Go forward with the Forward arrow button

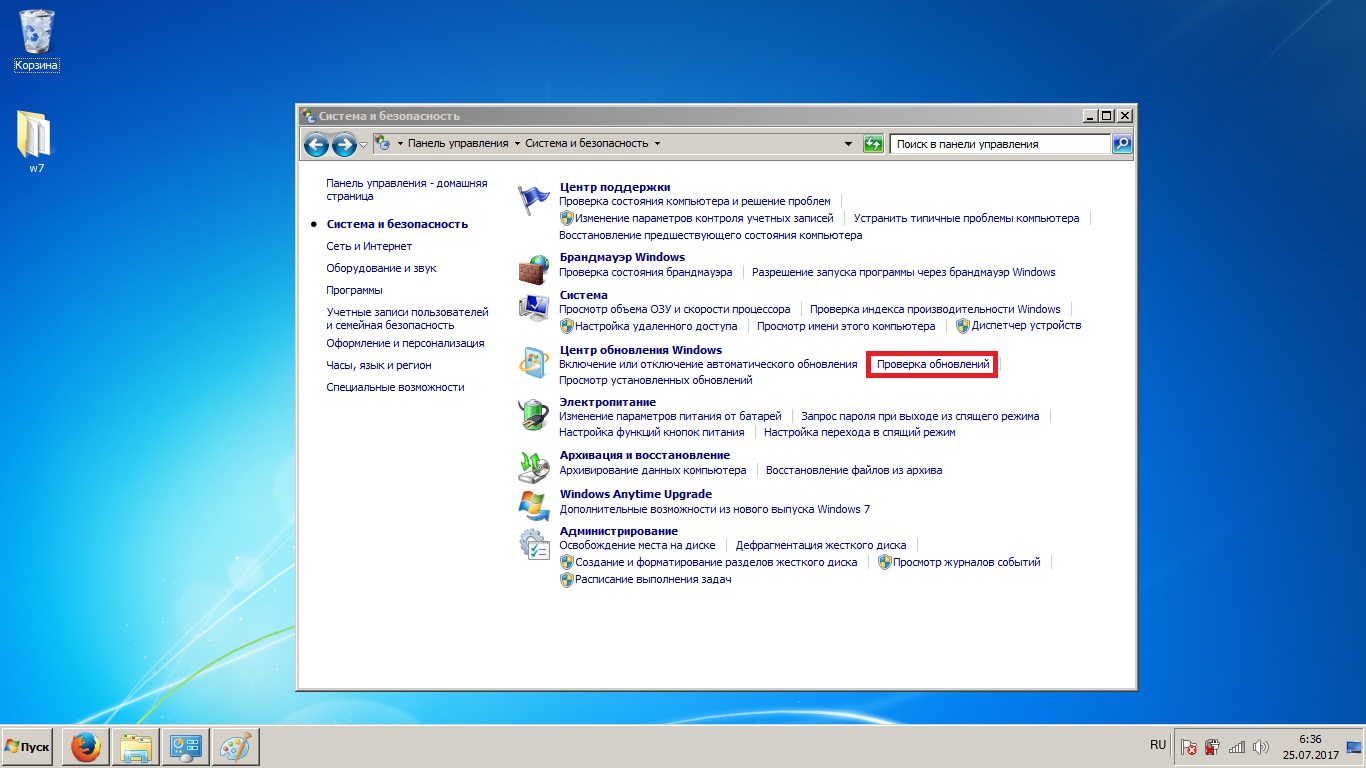click(x=344, y=144)
